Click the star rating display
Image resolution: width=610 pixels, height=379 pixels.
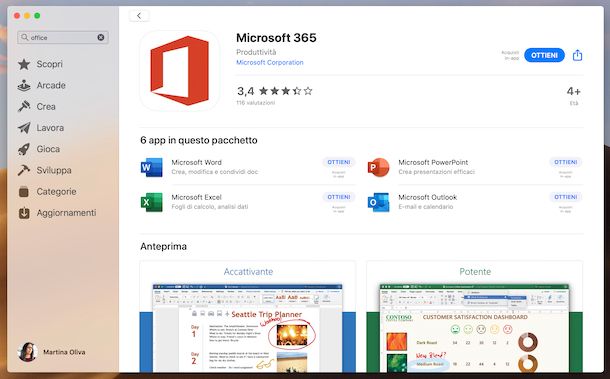click(286, 91)
